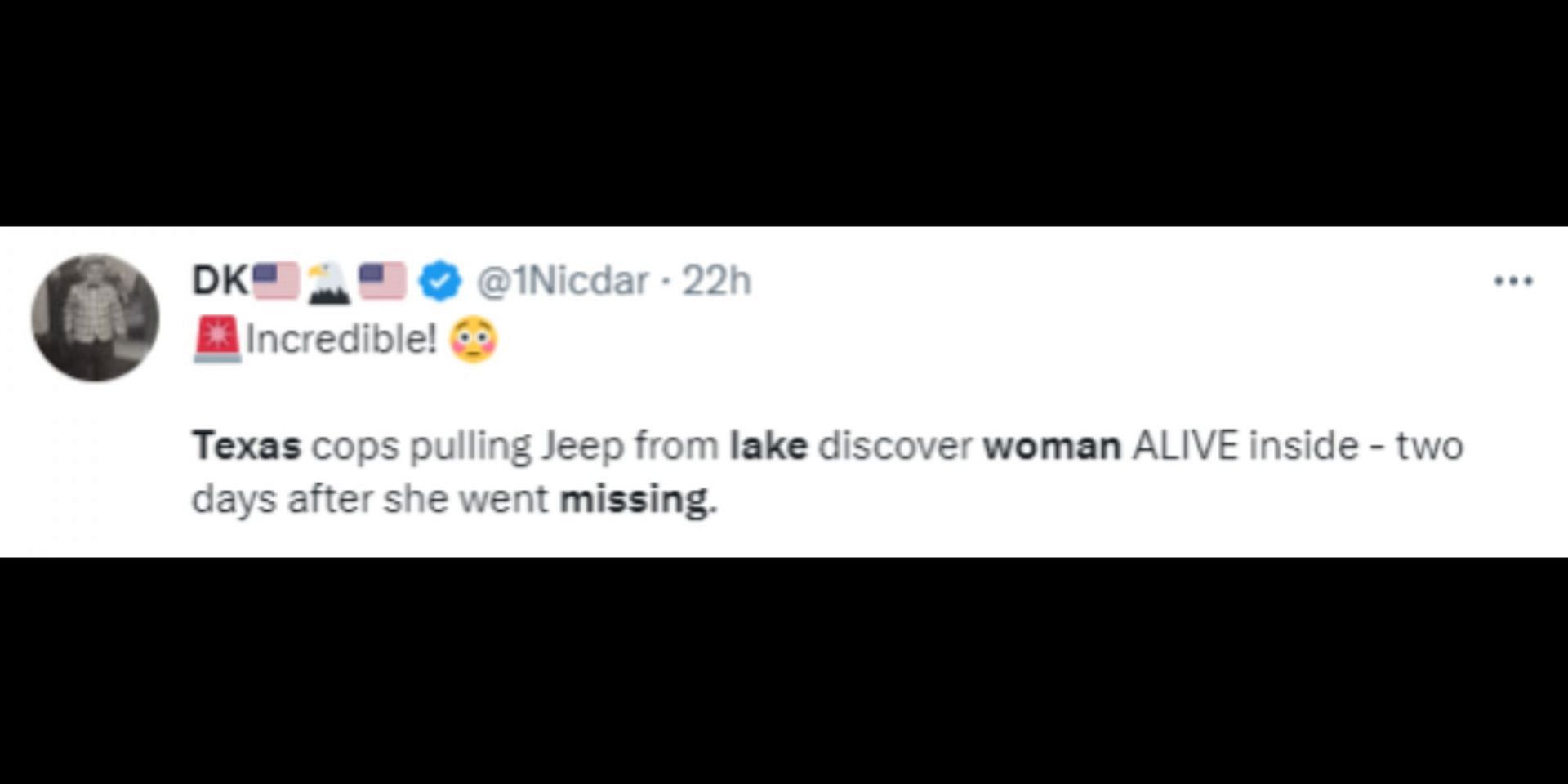Click the word ALIVE in the tweet
The width and height of the screenshot is (1568, 784).
[1185, 446]
